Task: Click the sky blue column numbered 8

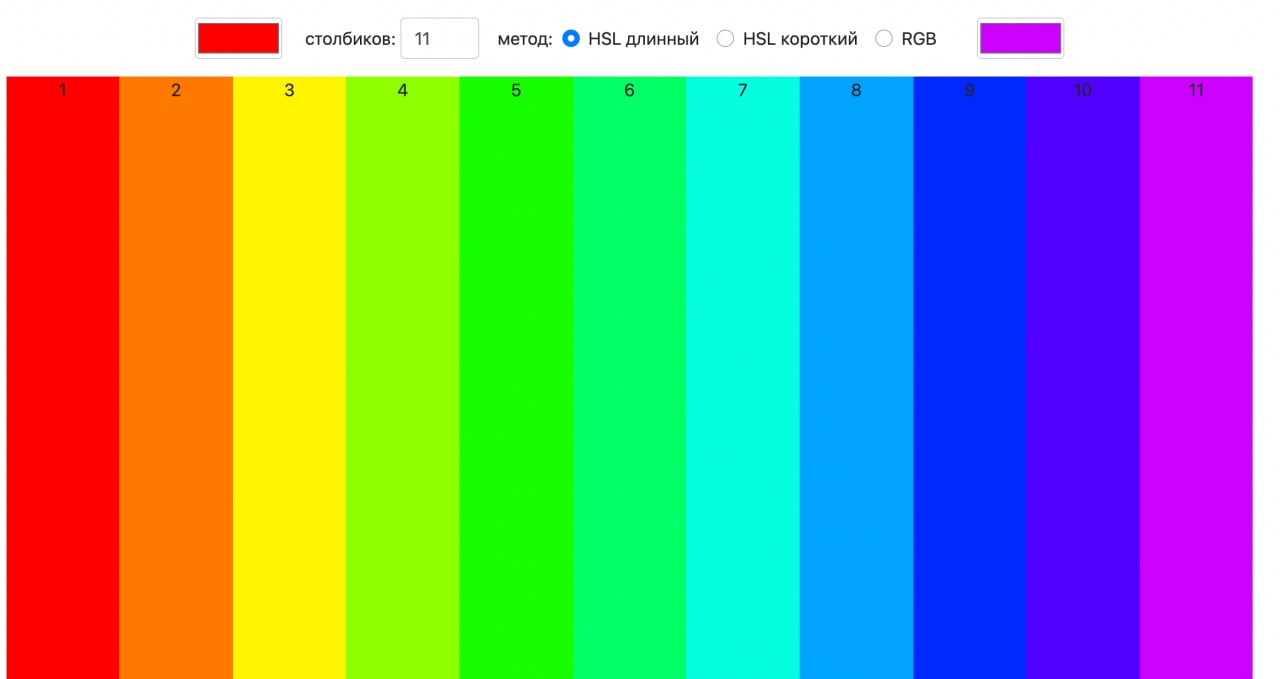Action: coord(856,378)
